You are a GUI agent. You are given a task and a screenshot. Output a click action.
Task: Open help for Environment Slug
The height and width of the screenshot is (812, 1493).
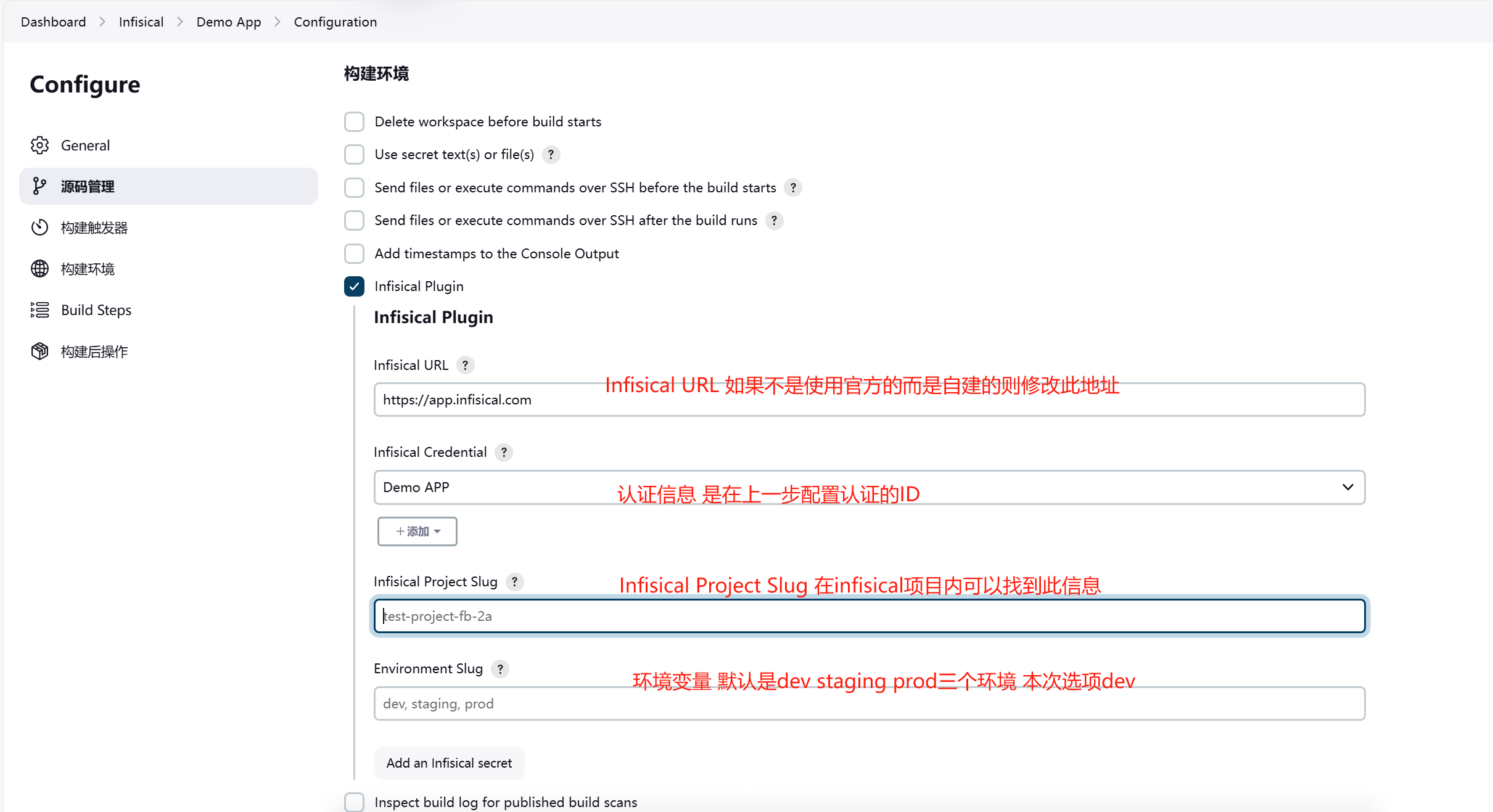click(x=500, y=669)
